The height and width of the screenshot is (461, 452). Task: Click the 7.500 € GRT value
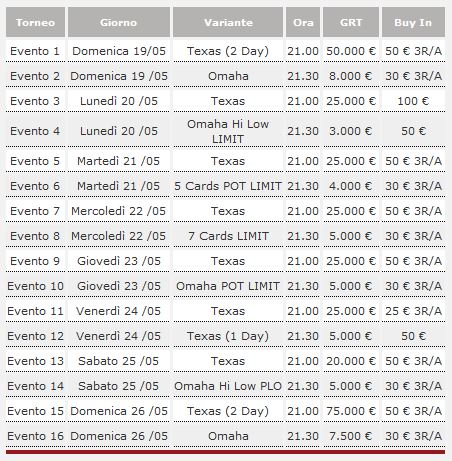tap(351, 436)
